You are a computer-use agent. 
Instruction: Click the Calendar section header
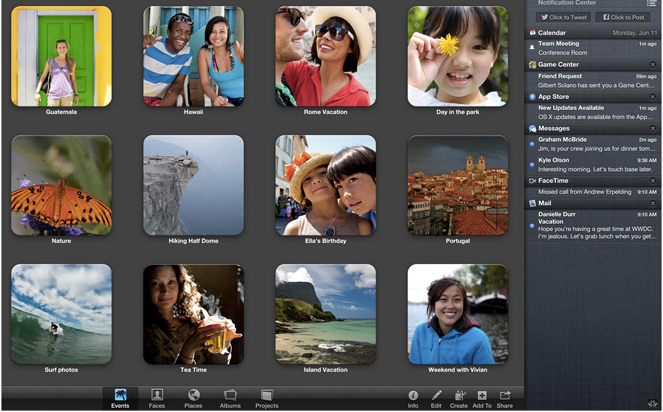[x=592, y=33]
